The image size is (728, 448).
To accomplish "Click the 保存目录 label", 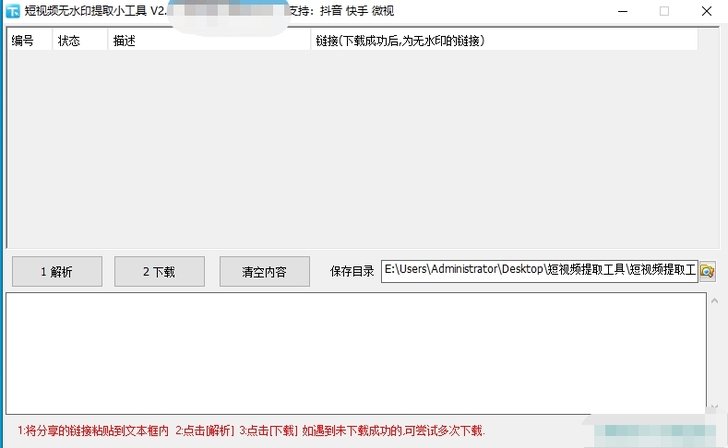I will [352, 272].
